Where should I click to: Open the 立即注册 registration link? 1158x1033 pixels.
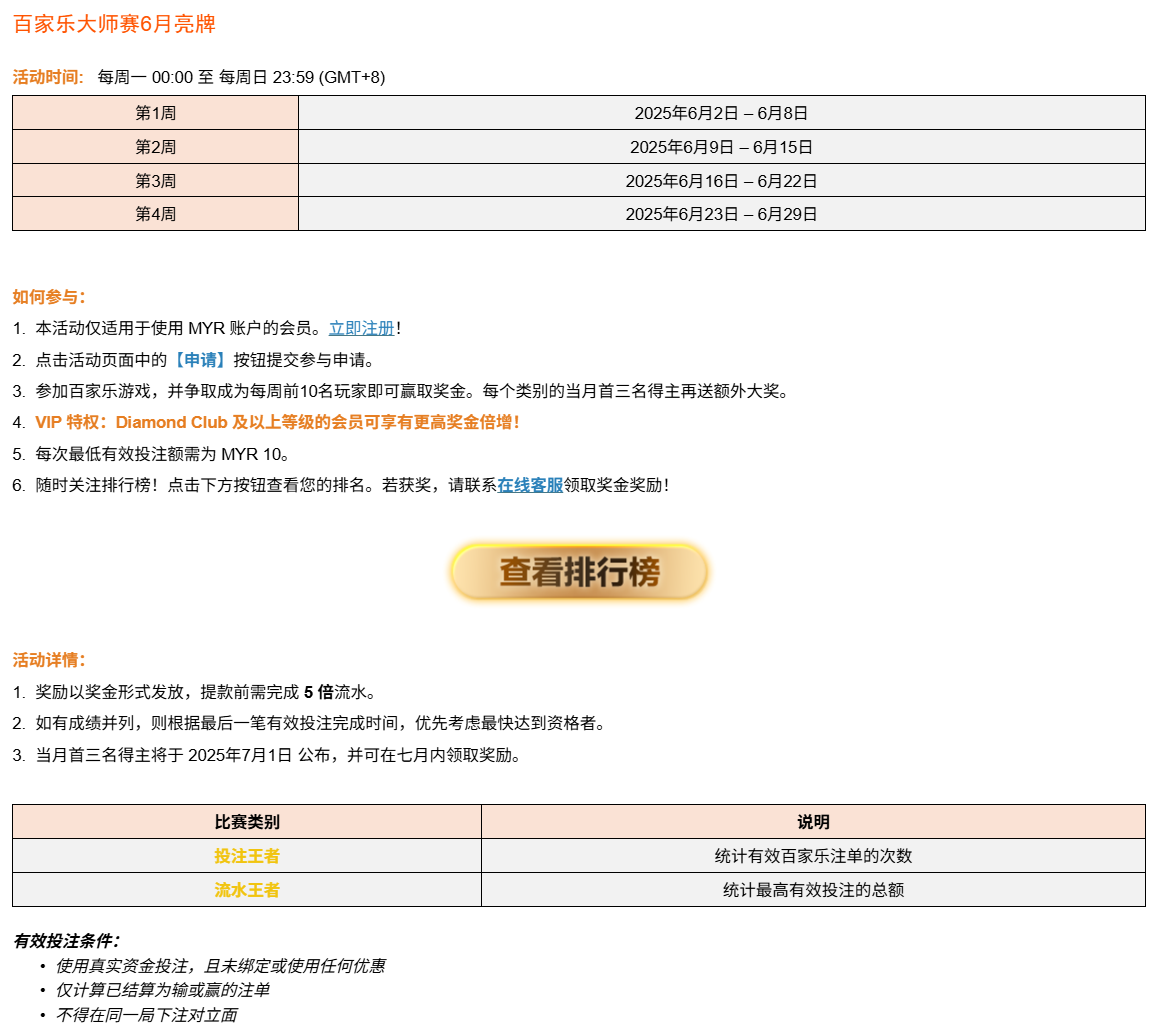click(x=362, y=326)
